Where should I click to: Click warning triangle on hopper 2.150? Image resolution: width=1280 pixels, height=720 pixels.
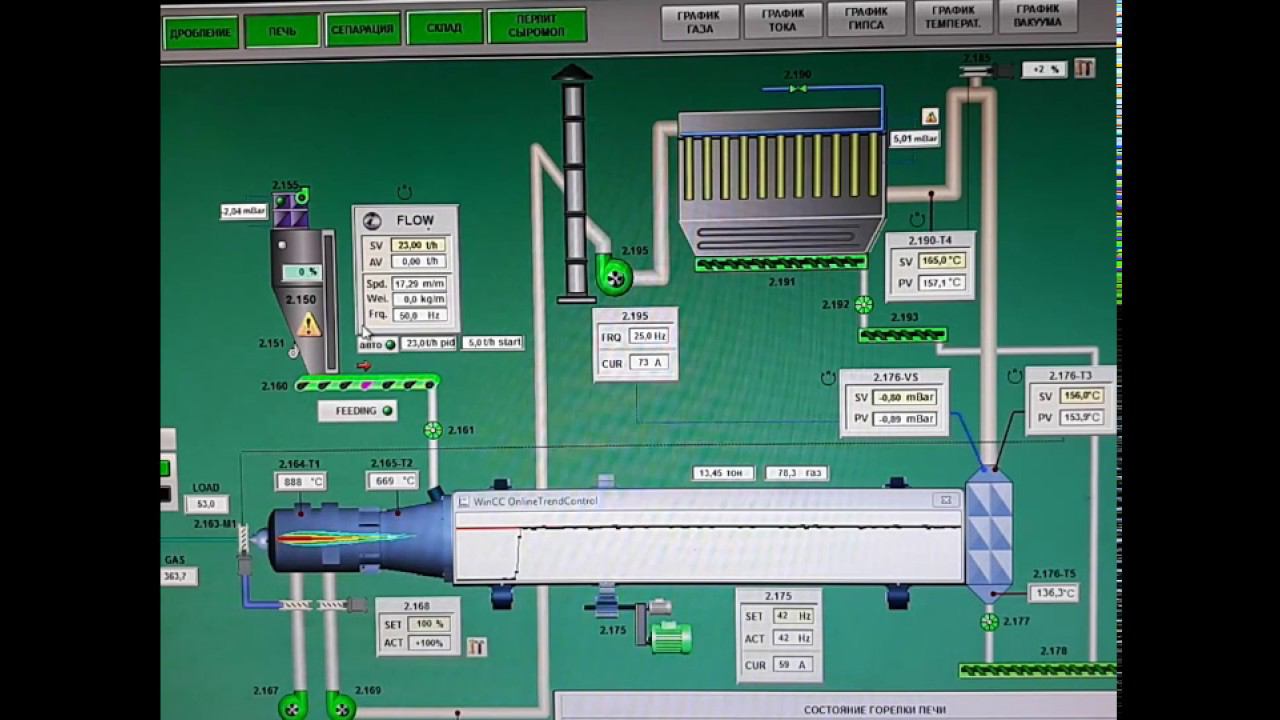point(309,325)
